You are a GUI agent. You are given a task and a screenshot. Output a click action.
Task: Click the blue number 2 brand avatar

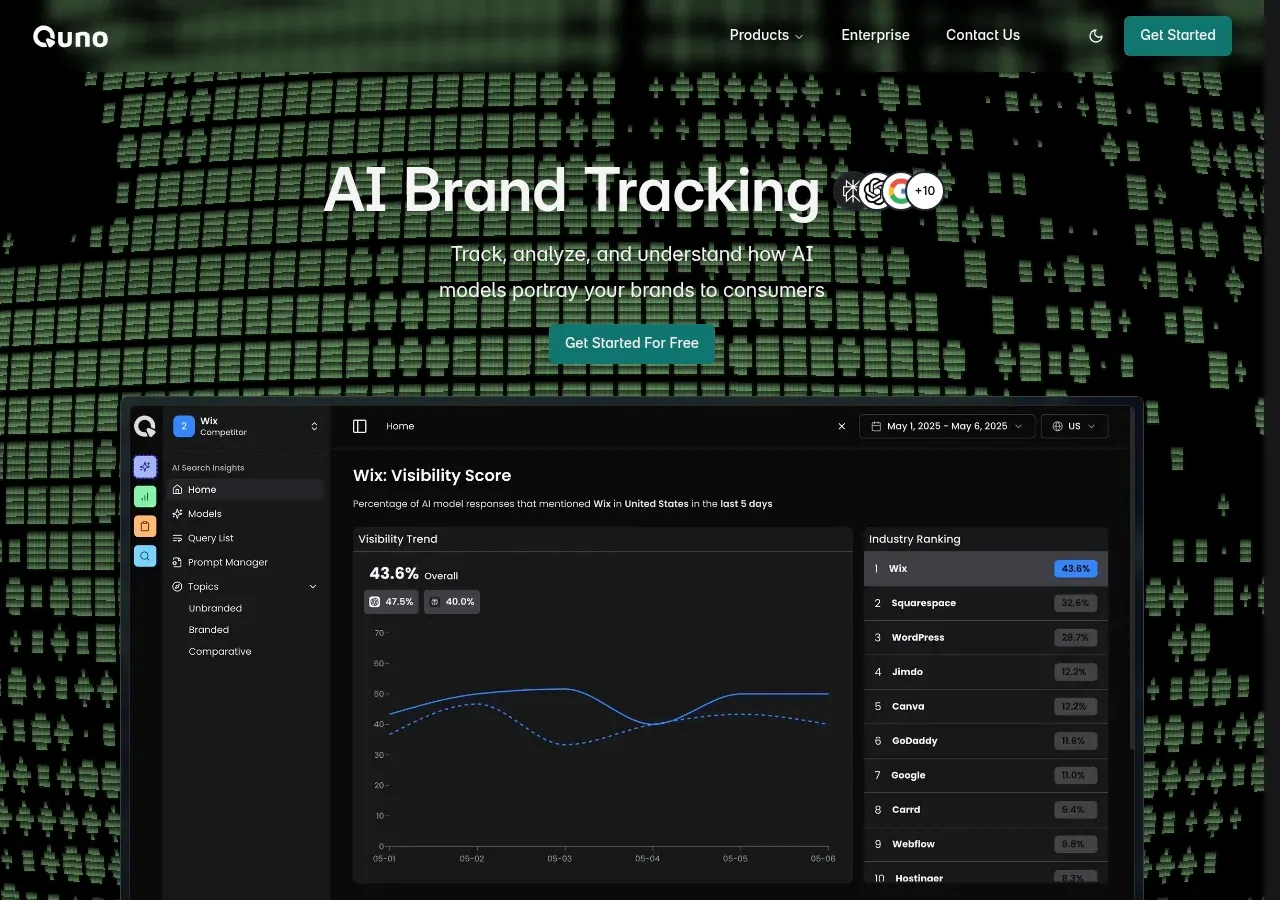coord(184,427)
